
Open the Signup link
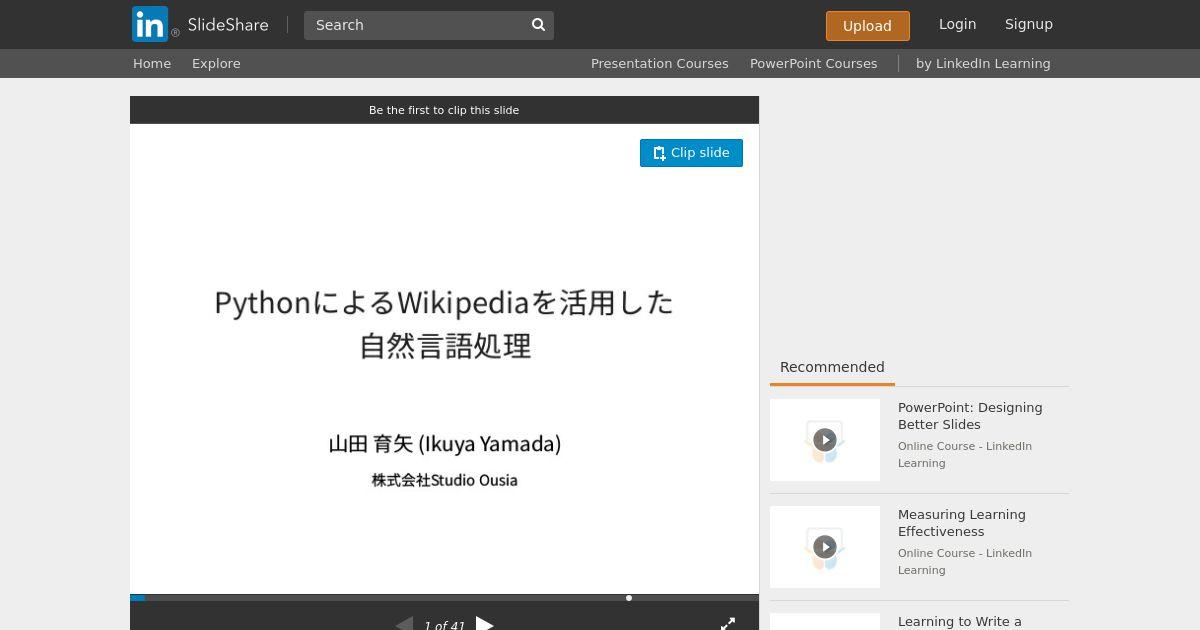pyautogui.click(x=1029, y=24)
